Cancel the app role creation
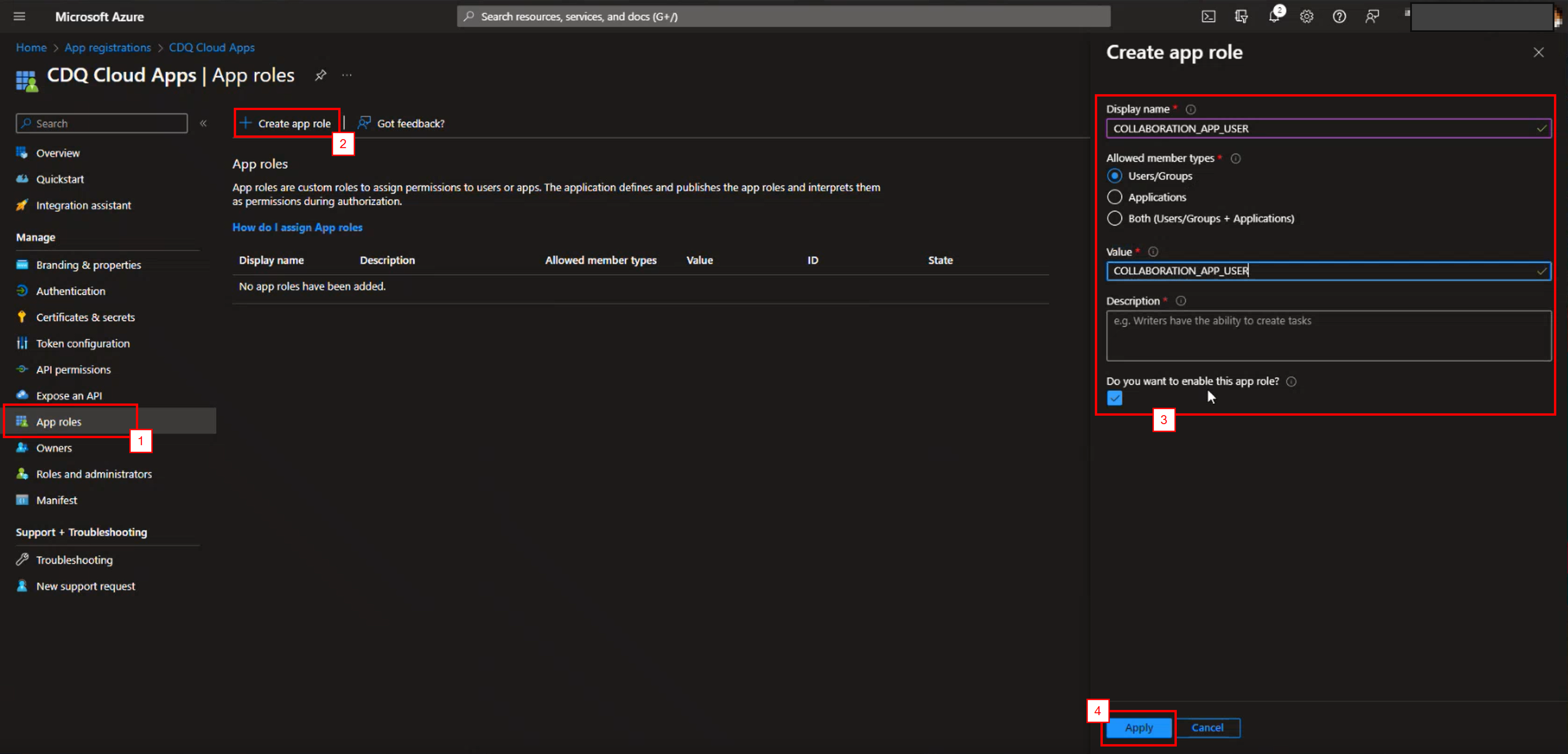Image resolution: width=1568 pixels, height=754 pixels. (x=1208, y=728)
